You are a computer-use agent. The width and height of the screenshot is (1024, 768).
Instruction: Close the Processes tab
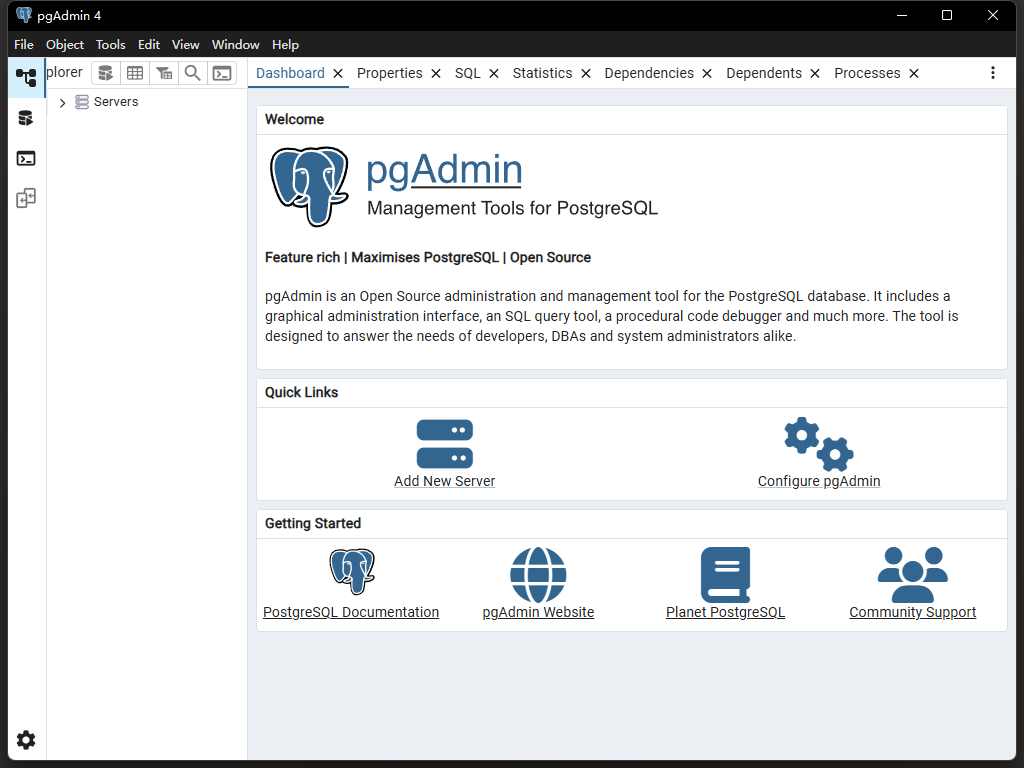(914, 74)
